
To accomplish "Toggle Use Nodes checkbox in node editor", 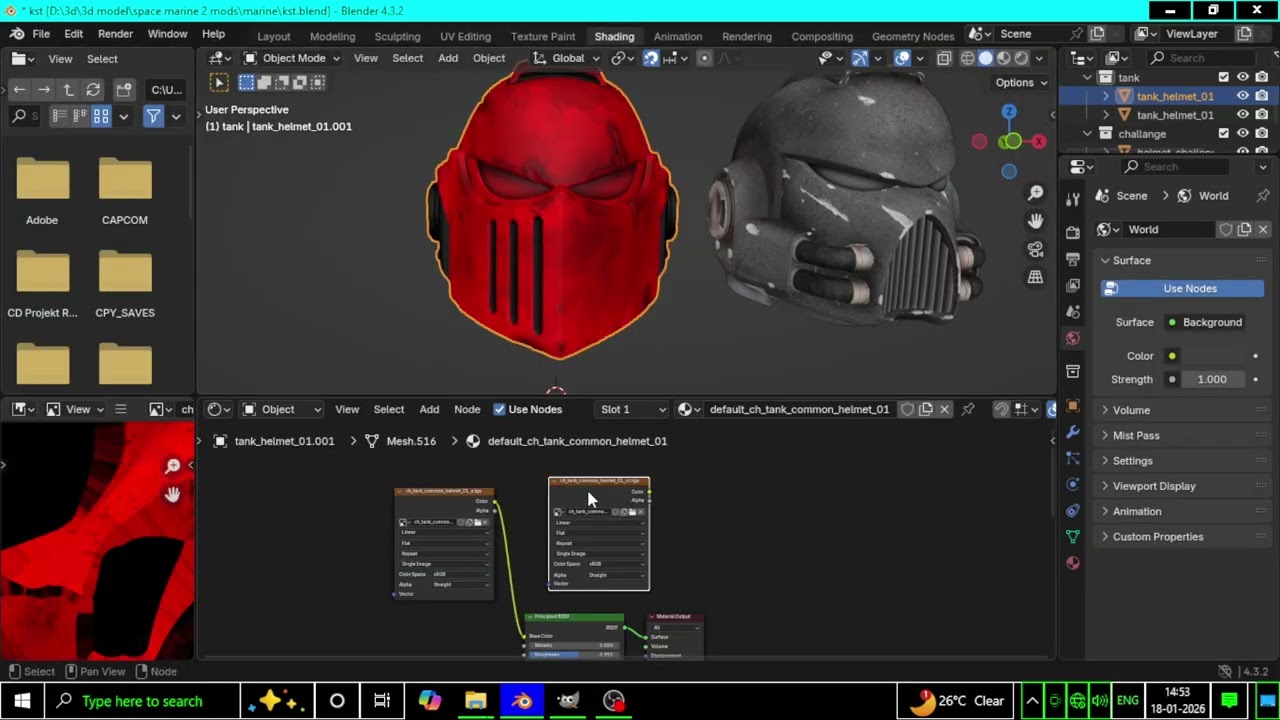I will coord(499,409).
